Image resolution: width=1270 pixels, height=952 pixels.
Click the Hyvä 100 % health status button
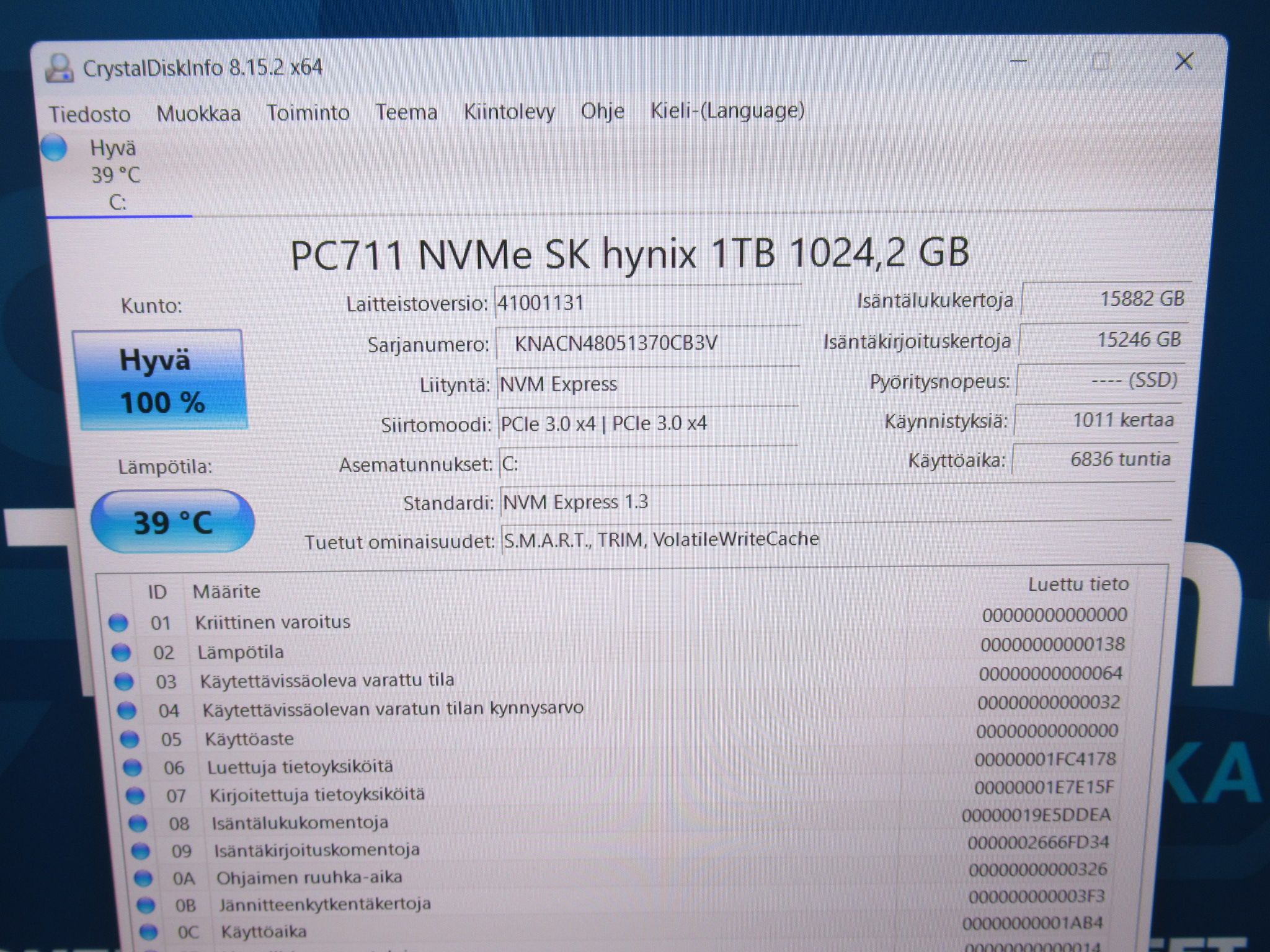click(161, 380)
